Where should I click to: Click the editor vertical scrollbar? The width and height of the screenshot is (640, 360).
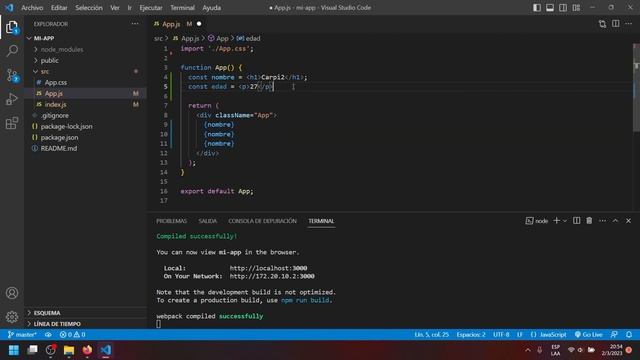click(636, 88)
